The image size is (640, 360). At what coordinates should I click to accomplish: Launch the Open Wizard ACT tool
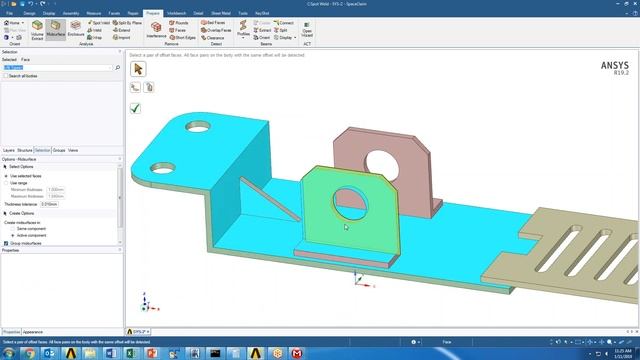point(307,30)
